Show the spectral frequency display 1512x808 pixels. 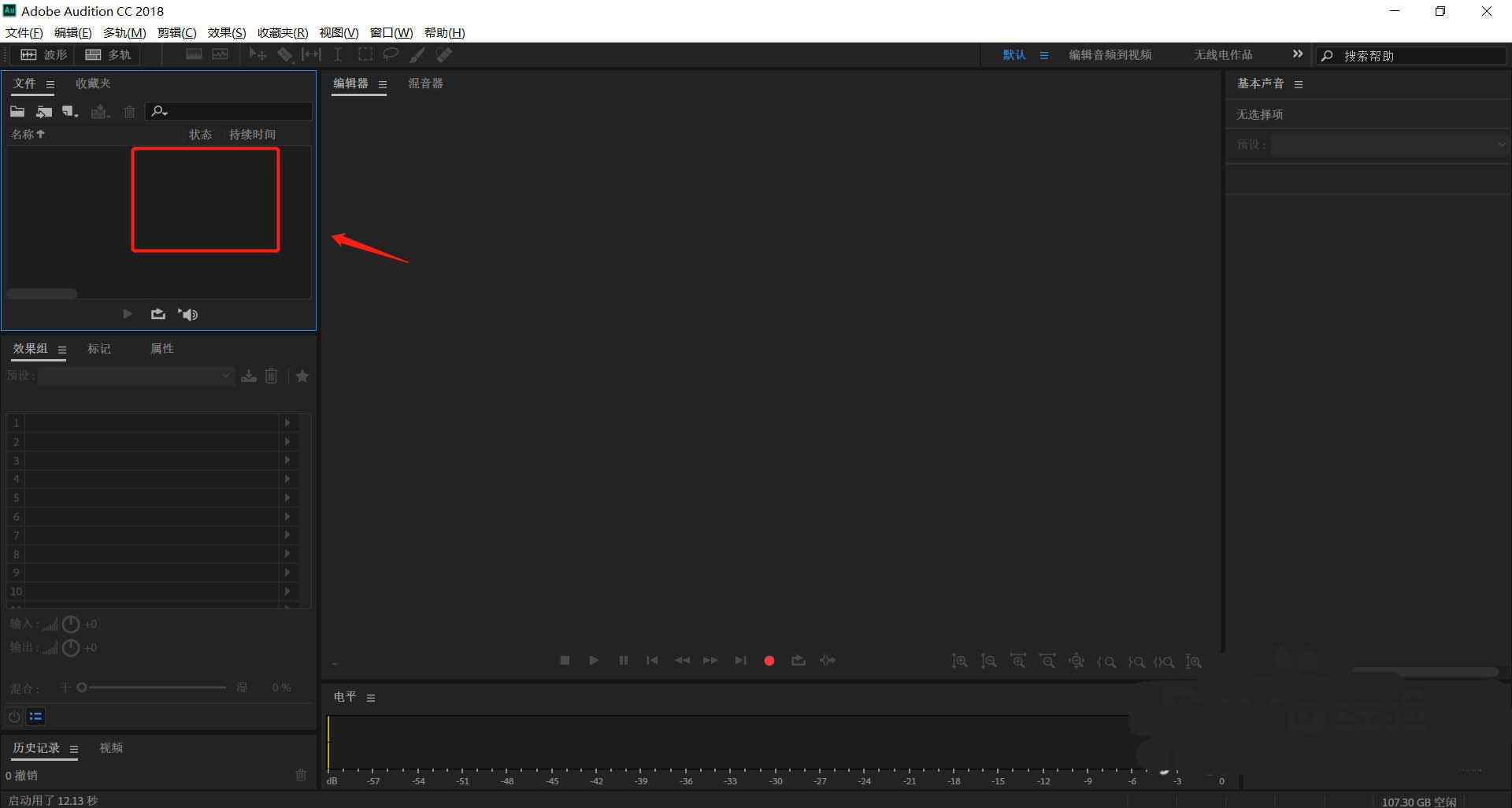194,54
